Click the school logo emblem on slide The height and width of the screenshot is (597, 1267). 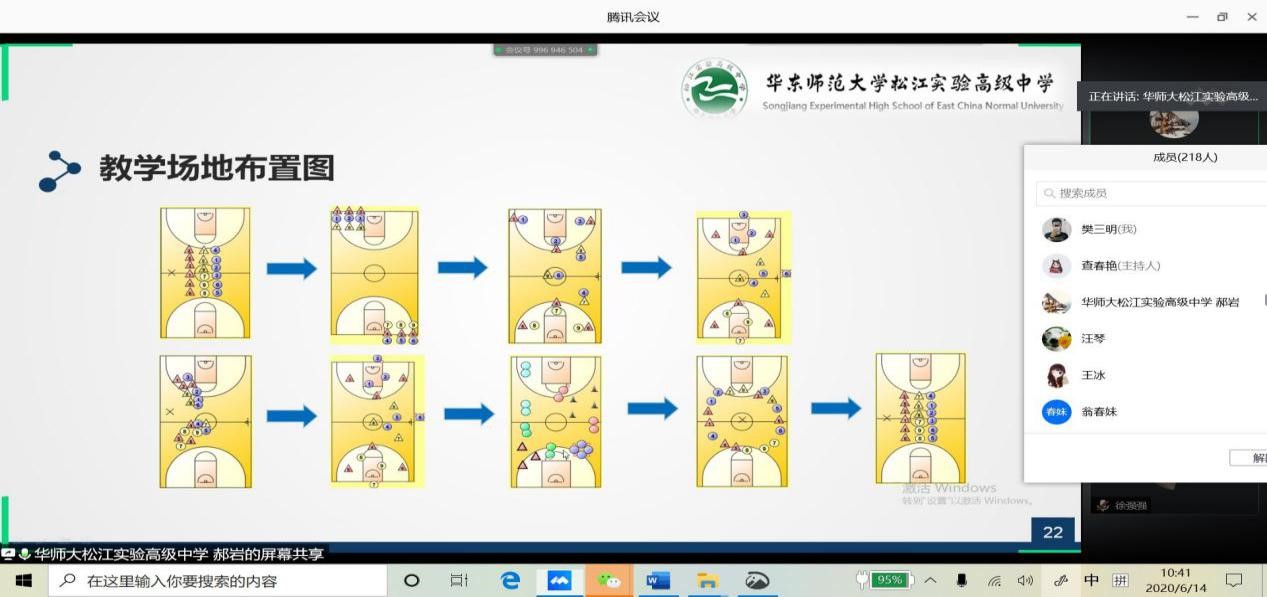pyautogui.click(x=715, y=90)
